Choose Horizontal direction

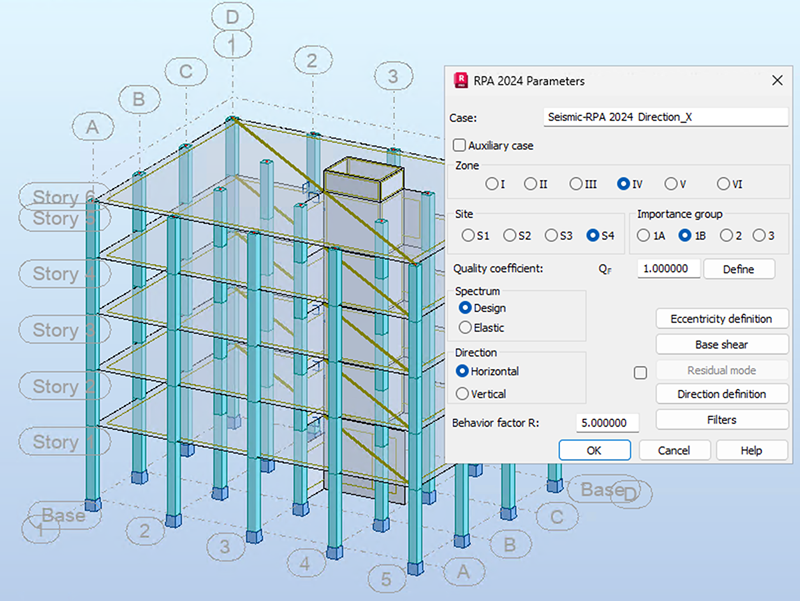[x=462, y=371]
